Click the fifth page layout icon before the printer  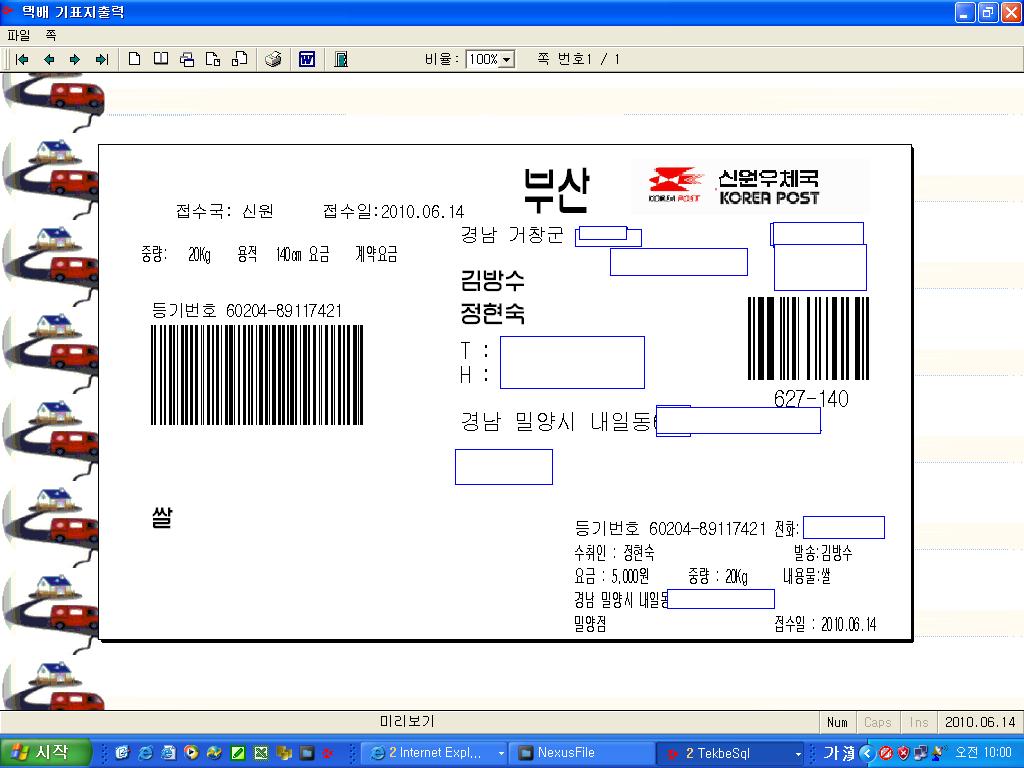(x=240, y=59)
